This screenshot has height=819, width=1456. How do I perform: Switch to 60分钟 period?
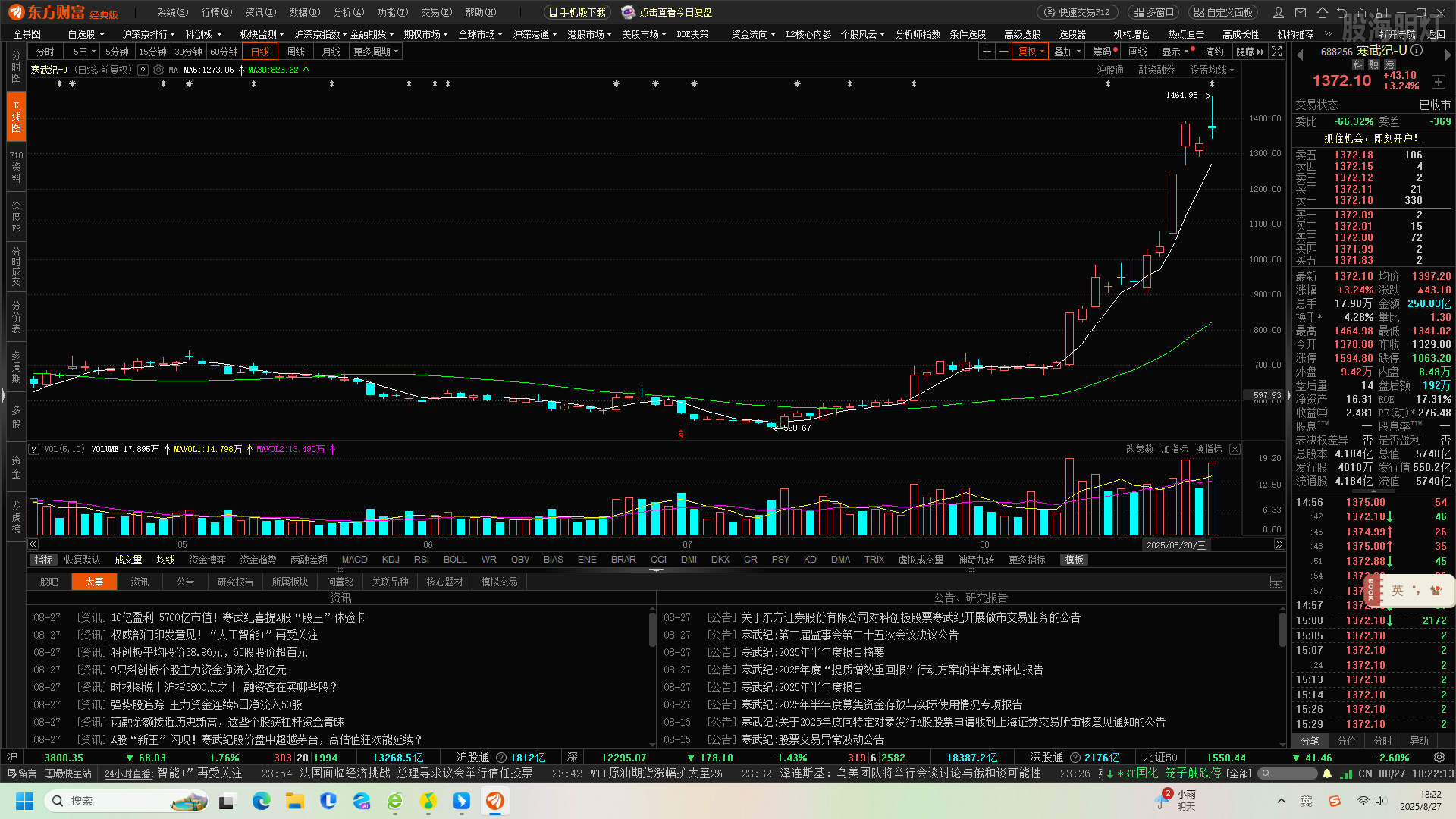(x=224, y=52)
